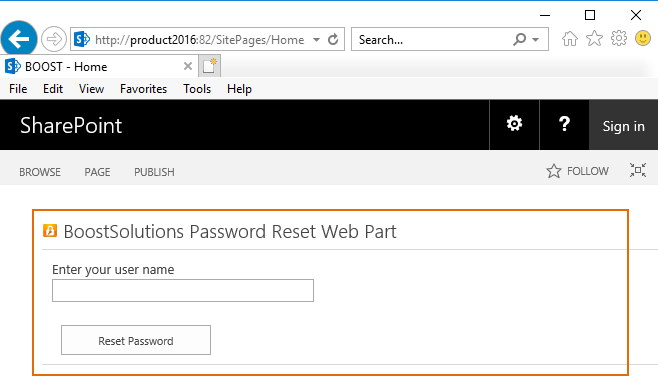Viewport: 658px width, 382px height.
Task: Expand the address bar URL dropdown
Action: pyautogui.click(x=316, y=40)
